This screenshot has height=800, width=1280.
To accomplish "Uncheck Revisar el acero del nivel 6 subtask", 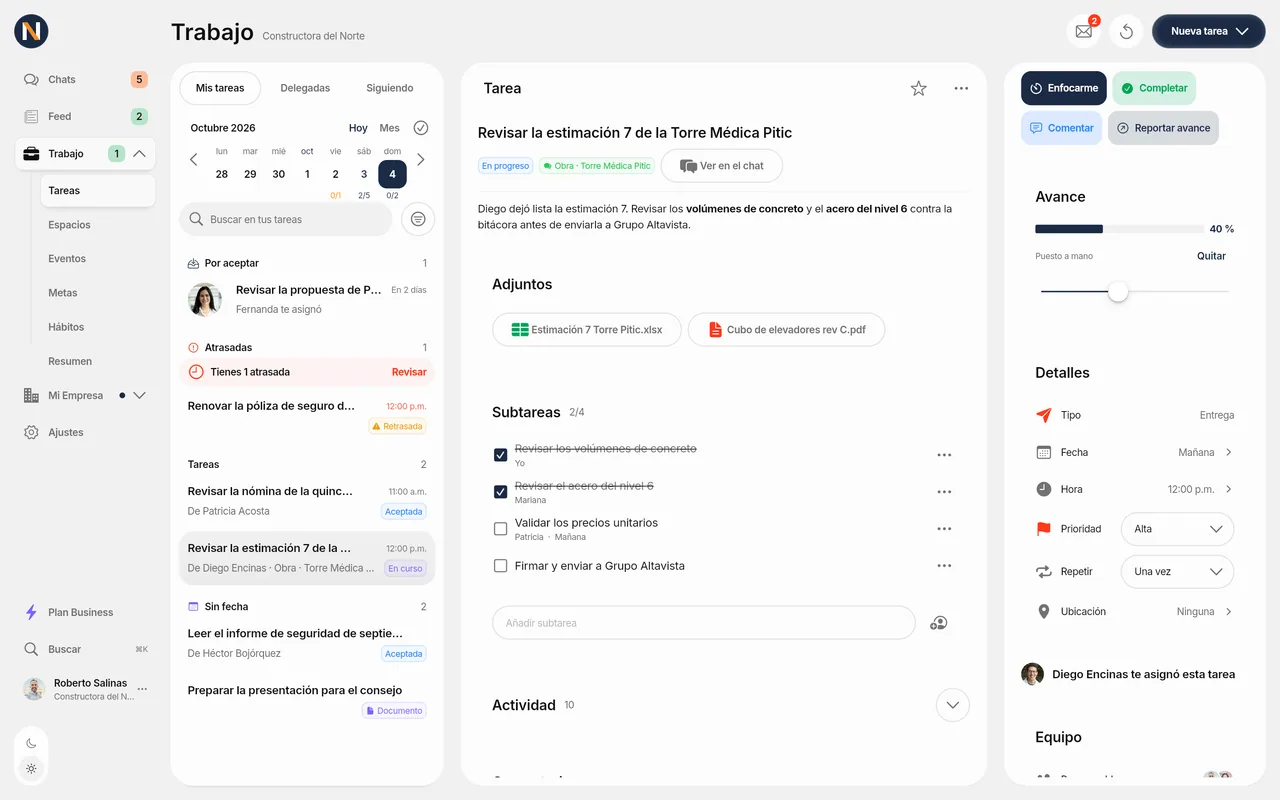I will tap(501, 492).
